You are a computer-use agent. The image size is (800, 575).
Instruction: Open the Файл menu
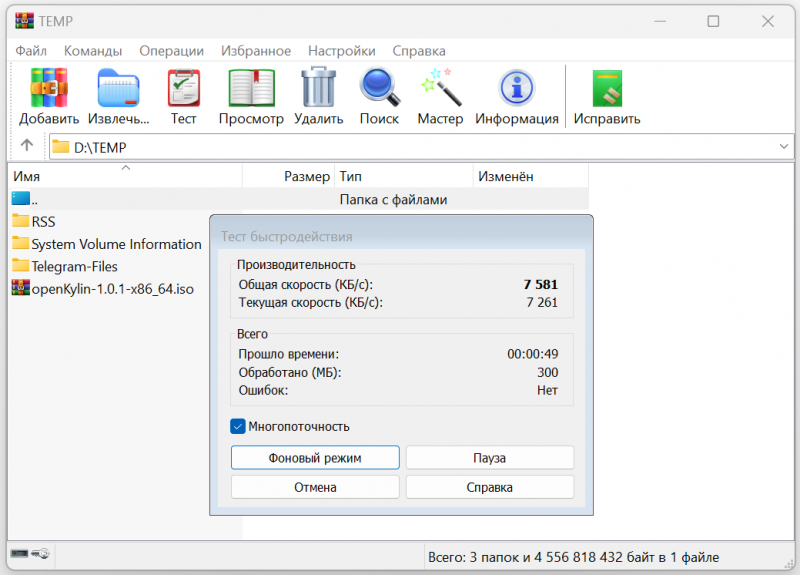31,51
